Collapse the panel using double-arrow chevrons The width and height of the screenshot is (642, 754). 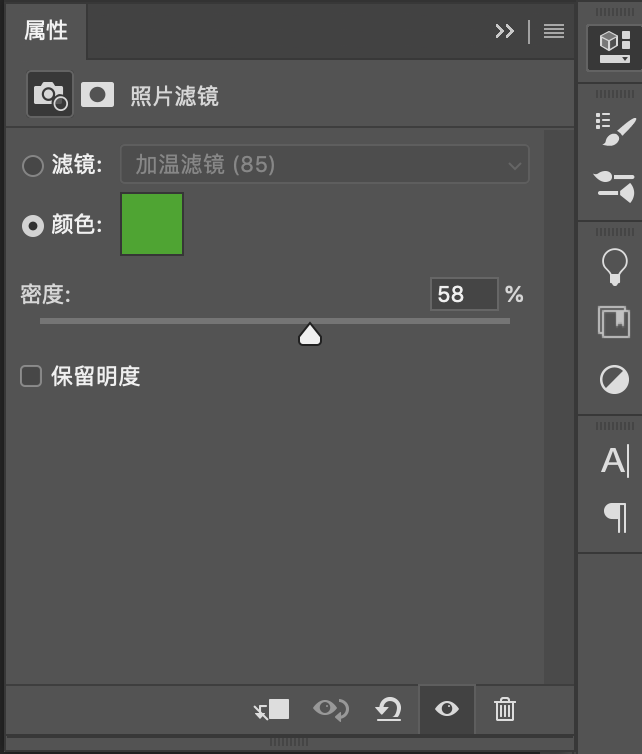(x=505, y=31)
